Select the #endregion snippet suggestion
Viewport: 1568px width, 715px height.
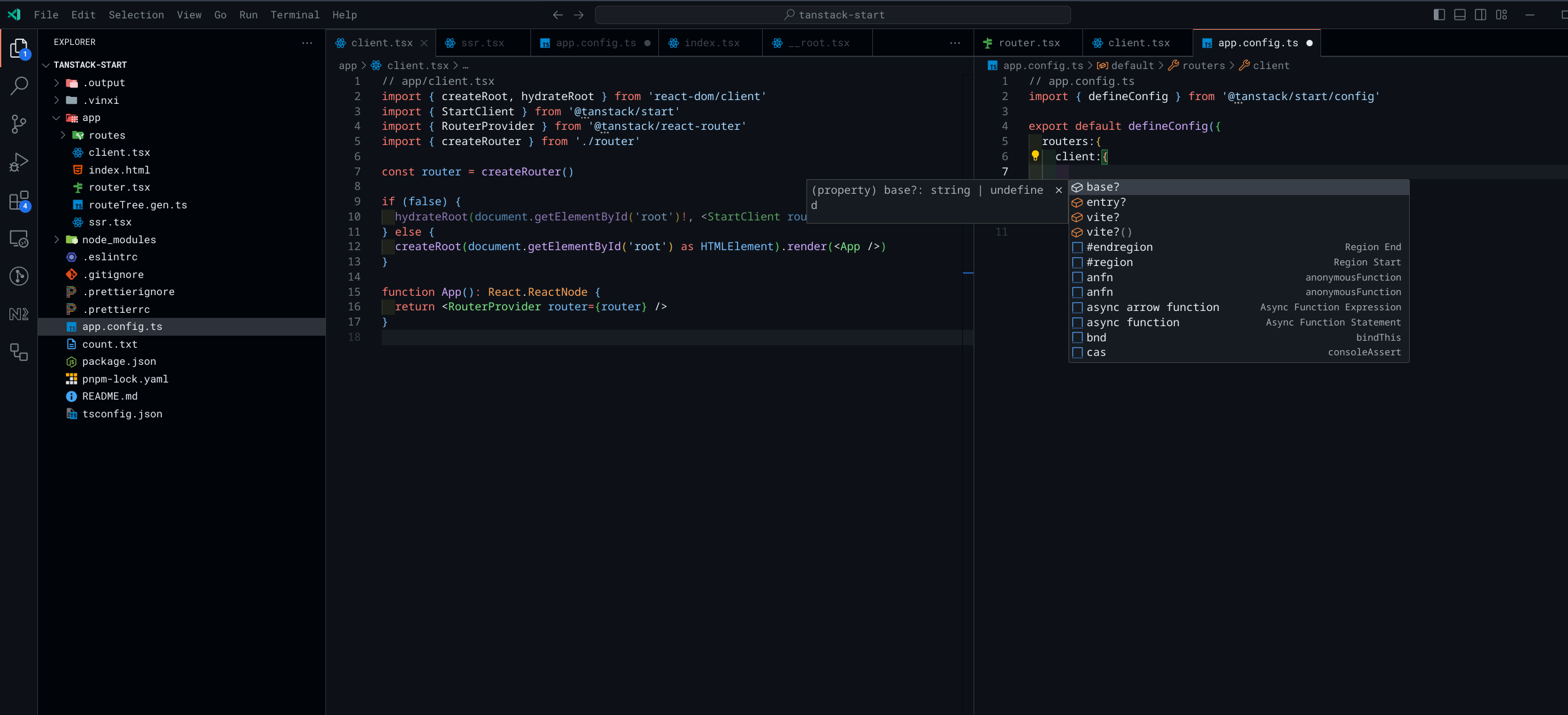pos(1239,248)
